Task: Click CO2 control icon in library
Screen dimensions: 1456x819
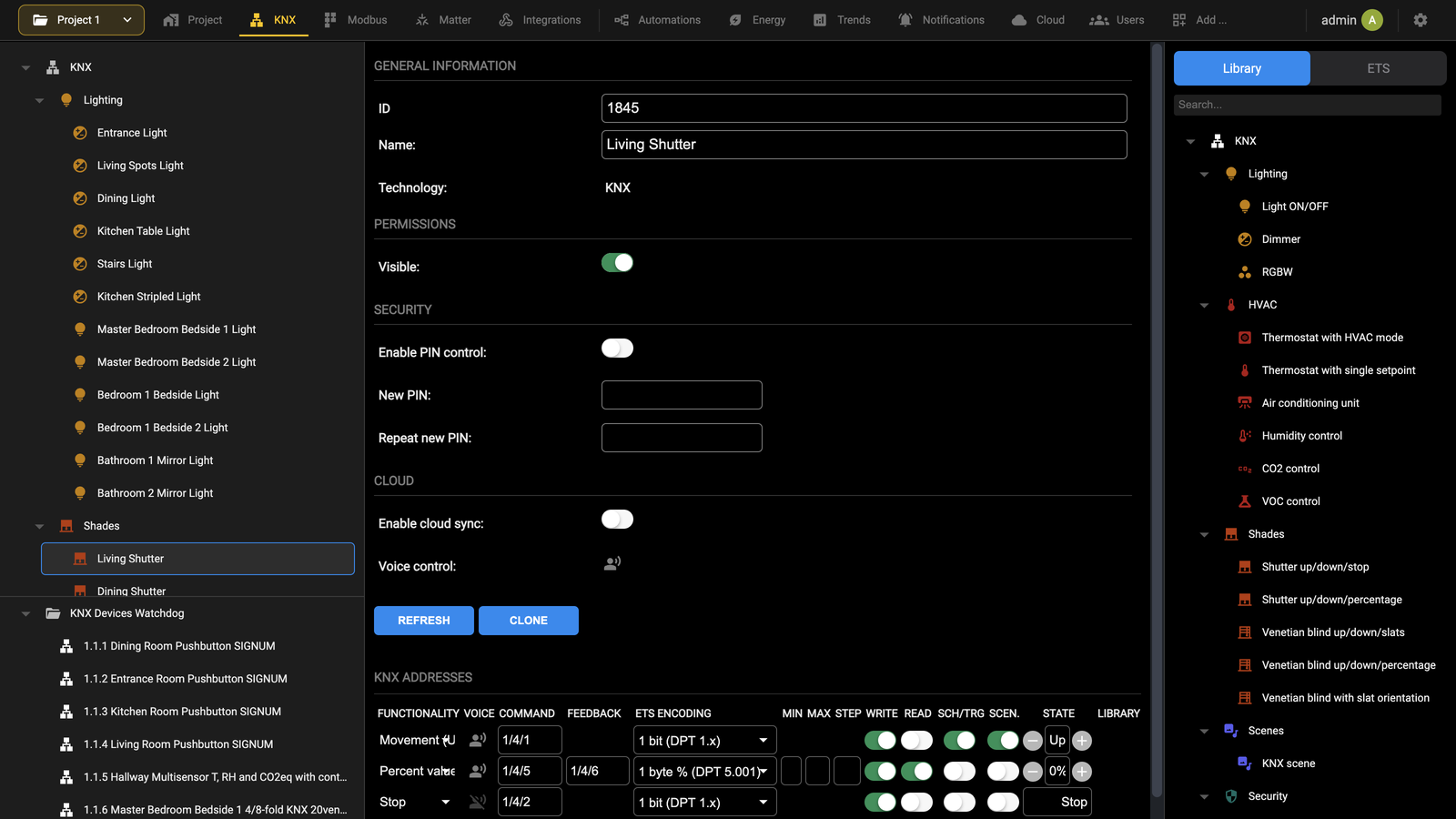Action: coord(1245,469)
